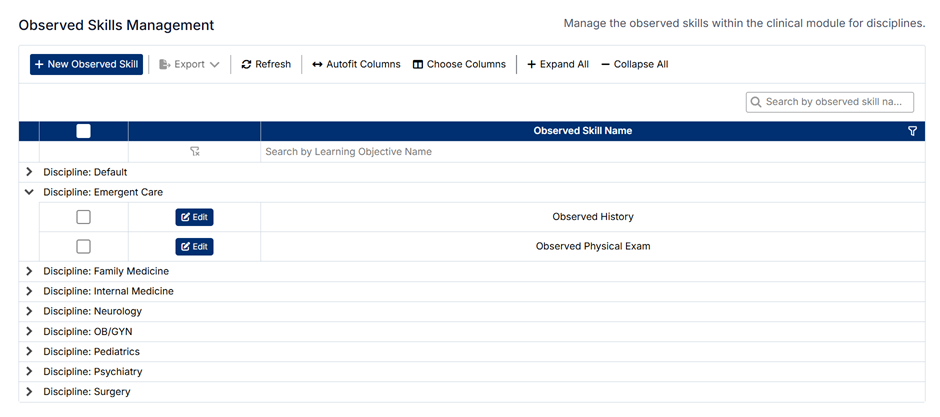Select the Discipline: Neurology group row
Image resolution: width=940 pixels, height=417 pixels.
[x=92, y=311]
